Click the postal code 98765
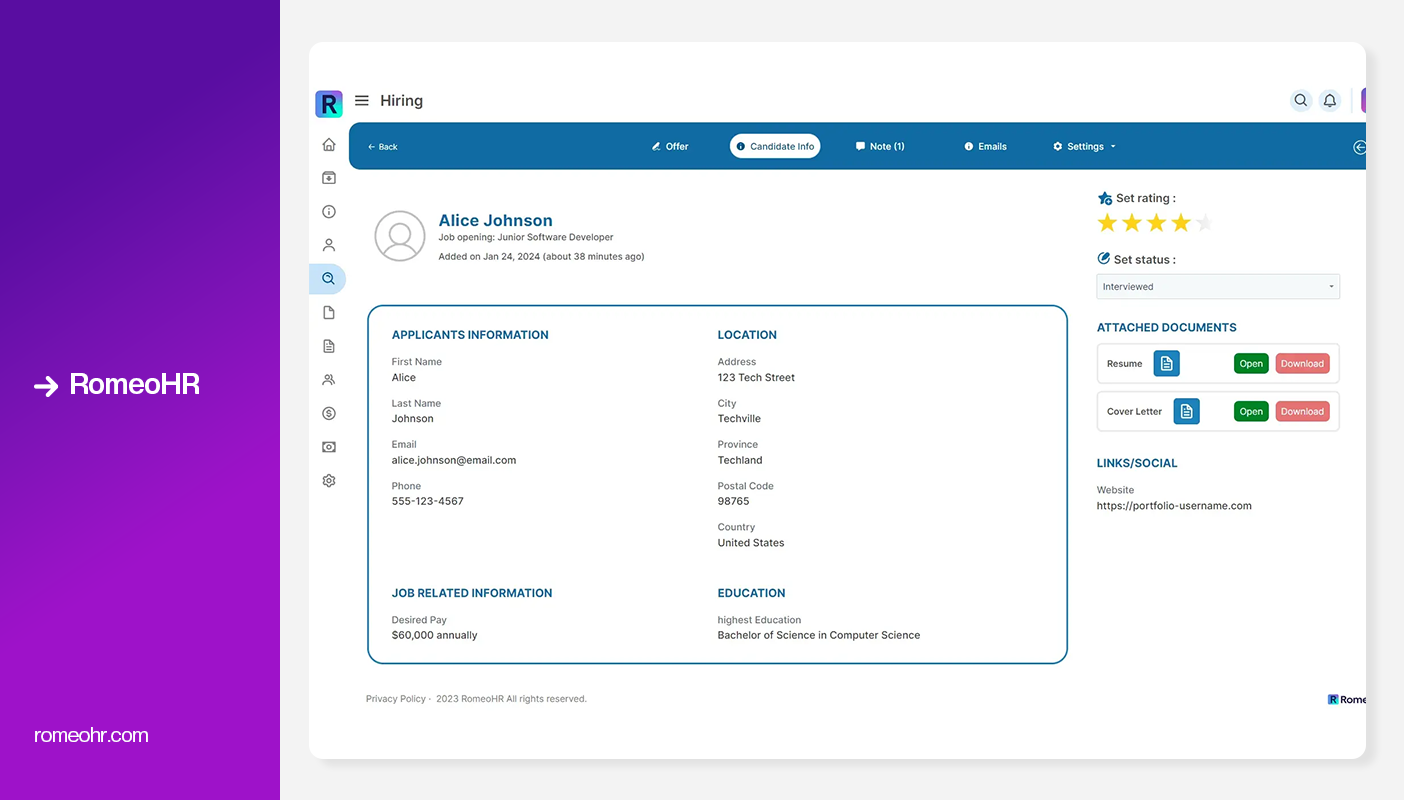The height and width of the screenshot is (800, 1404). click(733, 502)
